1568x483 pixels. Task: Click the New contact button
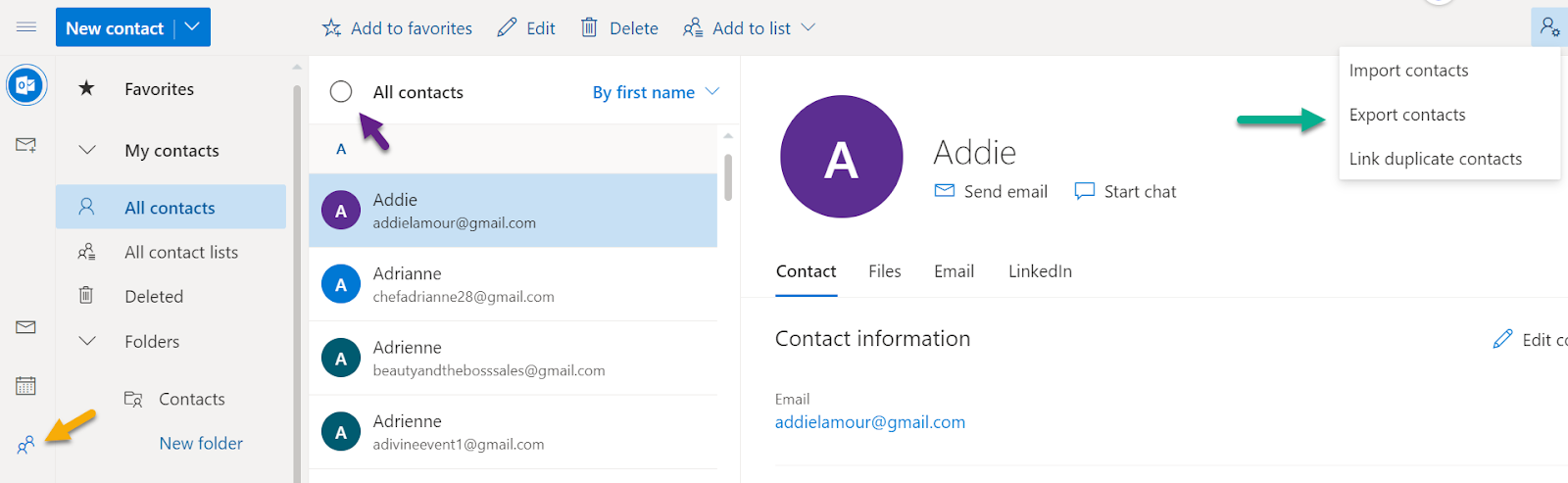click(x=115, y=27)
